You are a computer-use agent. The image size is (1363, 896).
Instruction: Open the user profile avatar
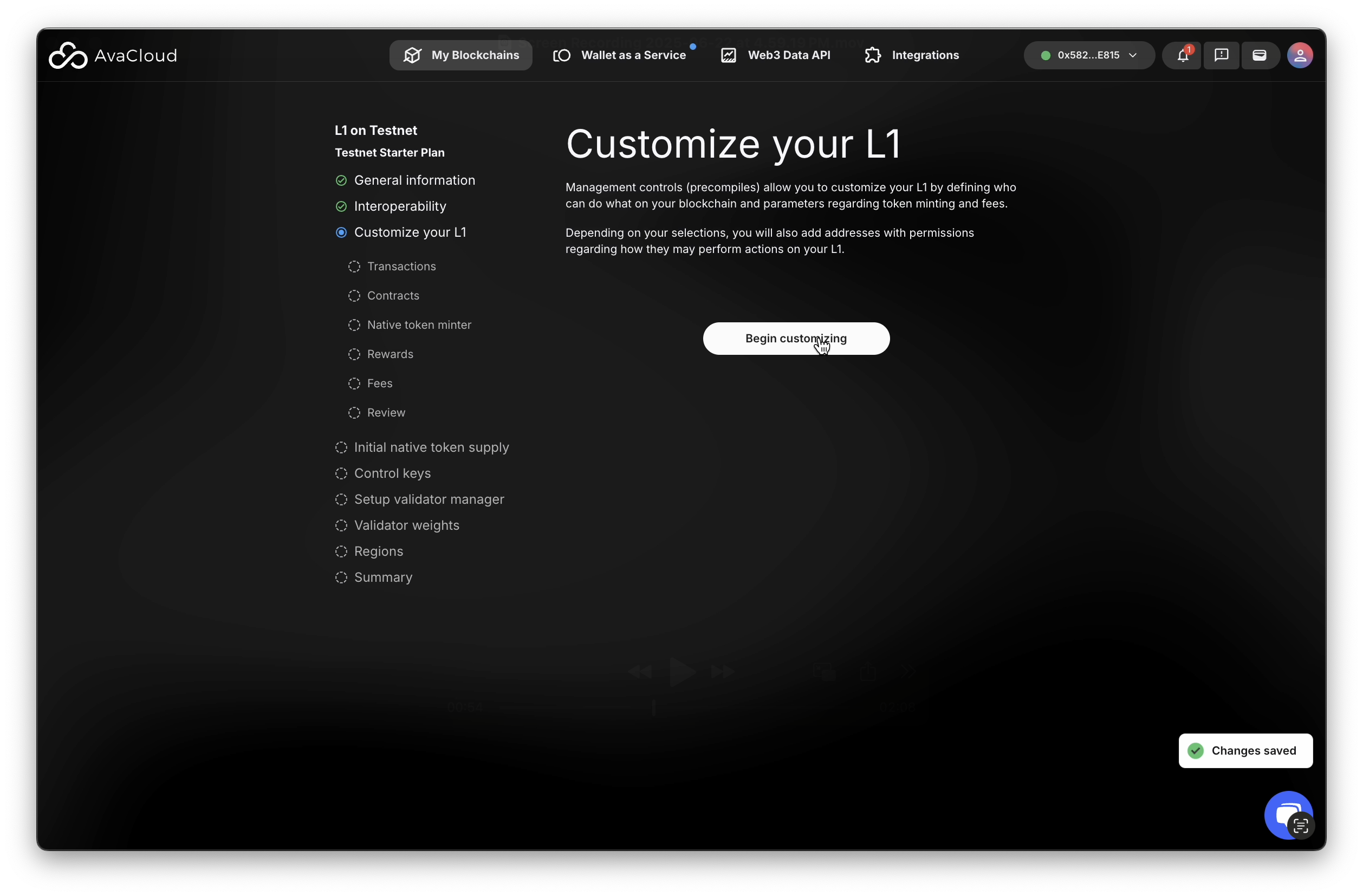point(1300,56)
